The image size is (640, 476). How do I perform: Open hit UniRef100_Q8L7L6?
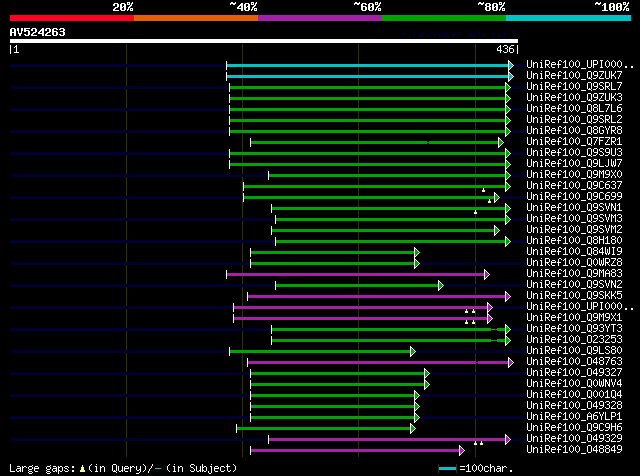(x=574, y=109)
